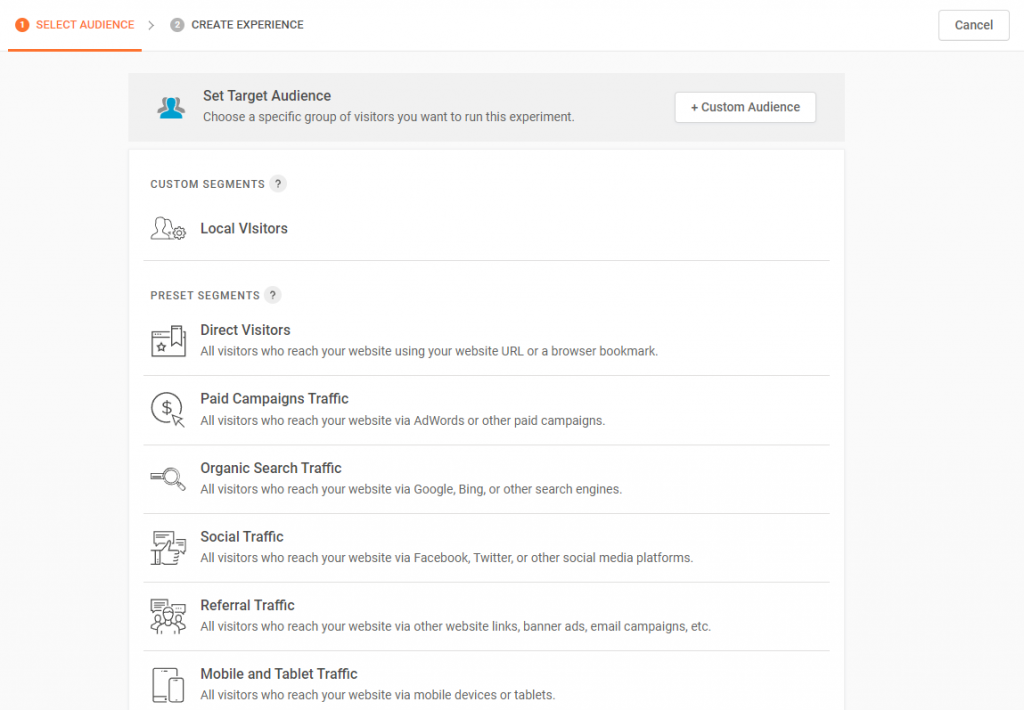
Task: Click the Facebook, Twitter description text
Action: click(x=447, y=558)
